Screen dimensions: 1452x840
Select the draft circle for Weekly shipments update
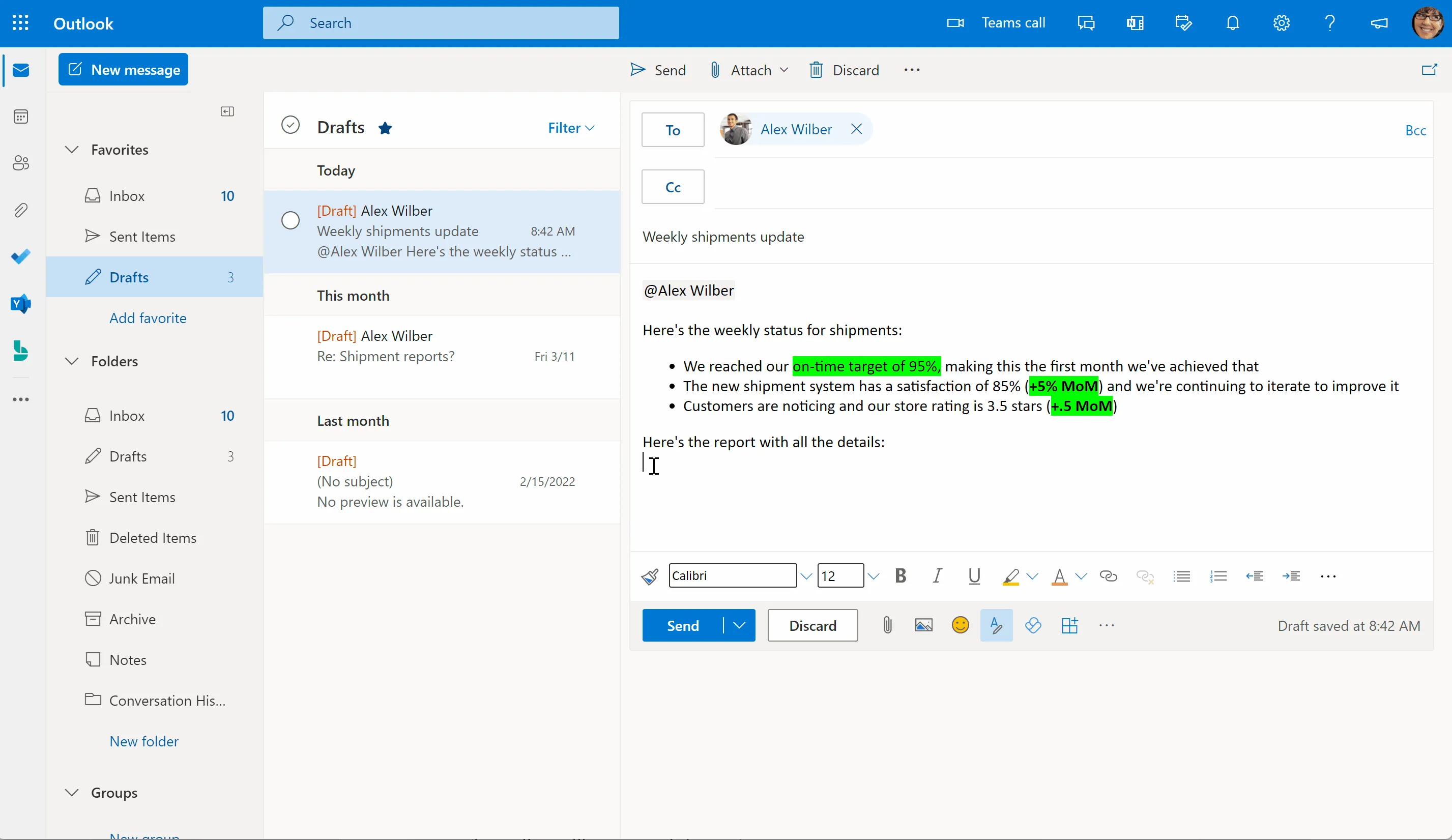290,220
